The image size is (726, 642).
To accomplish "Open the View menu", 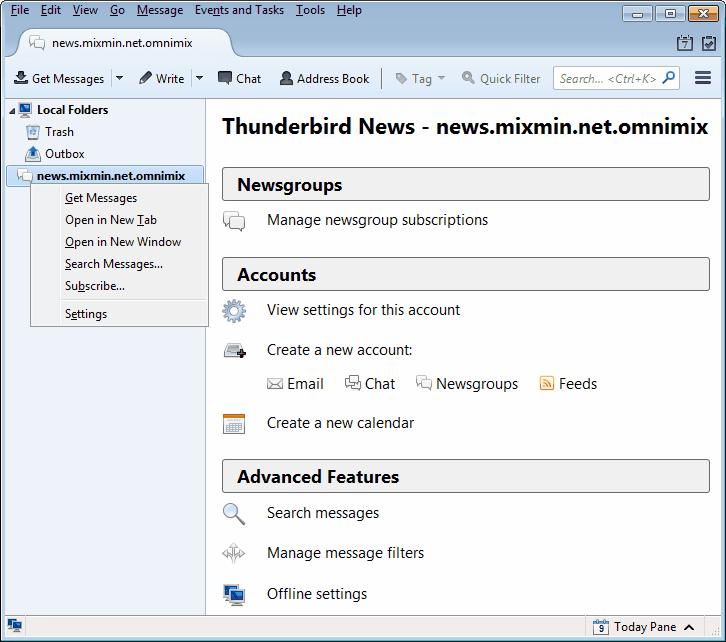I will click(85, 10).
